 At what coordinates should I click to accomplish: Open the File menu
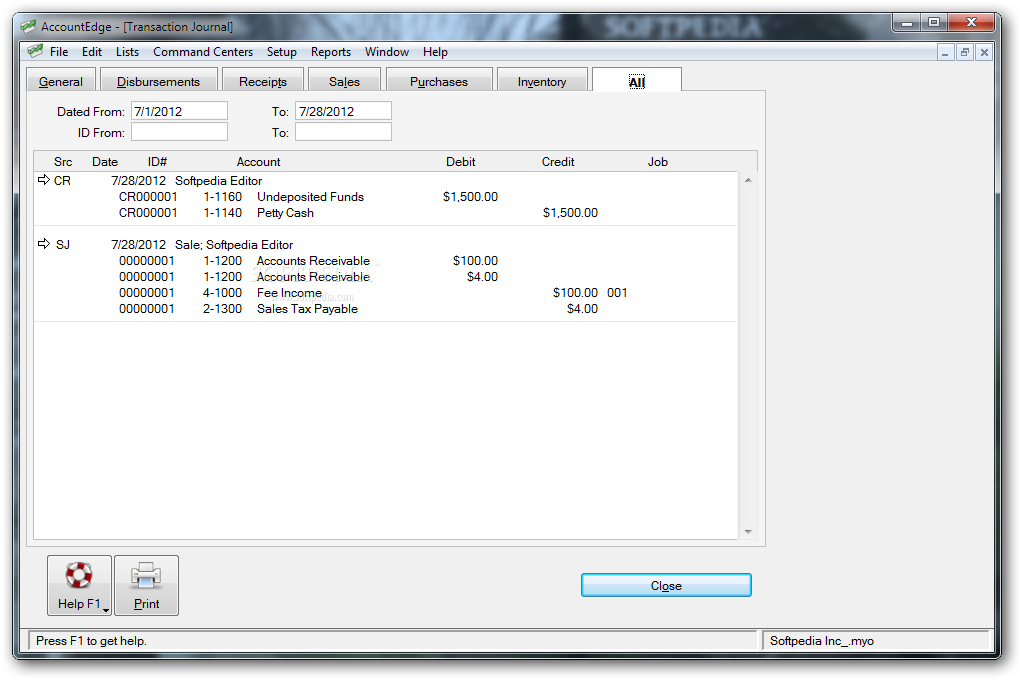tap(59, 52)
